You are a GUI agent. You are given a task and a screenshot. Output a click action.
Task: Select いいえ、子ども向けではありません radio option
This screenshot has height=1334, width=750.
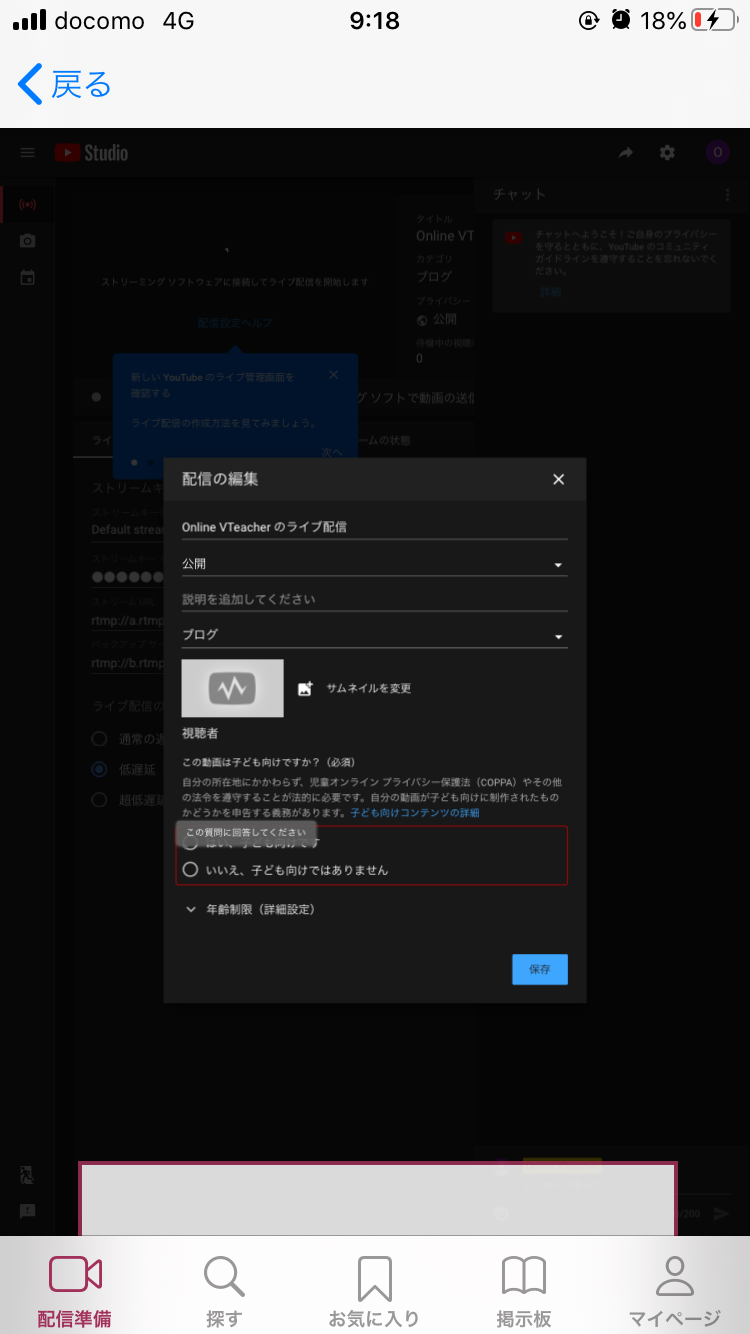pos(191,869)
